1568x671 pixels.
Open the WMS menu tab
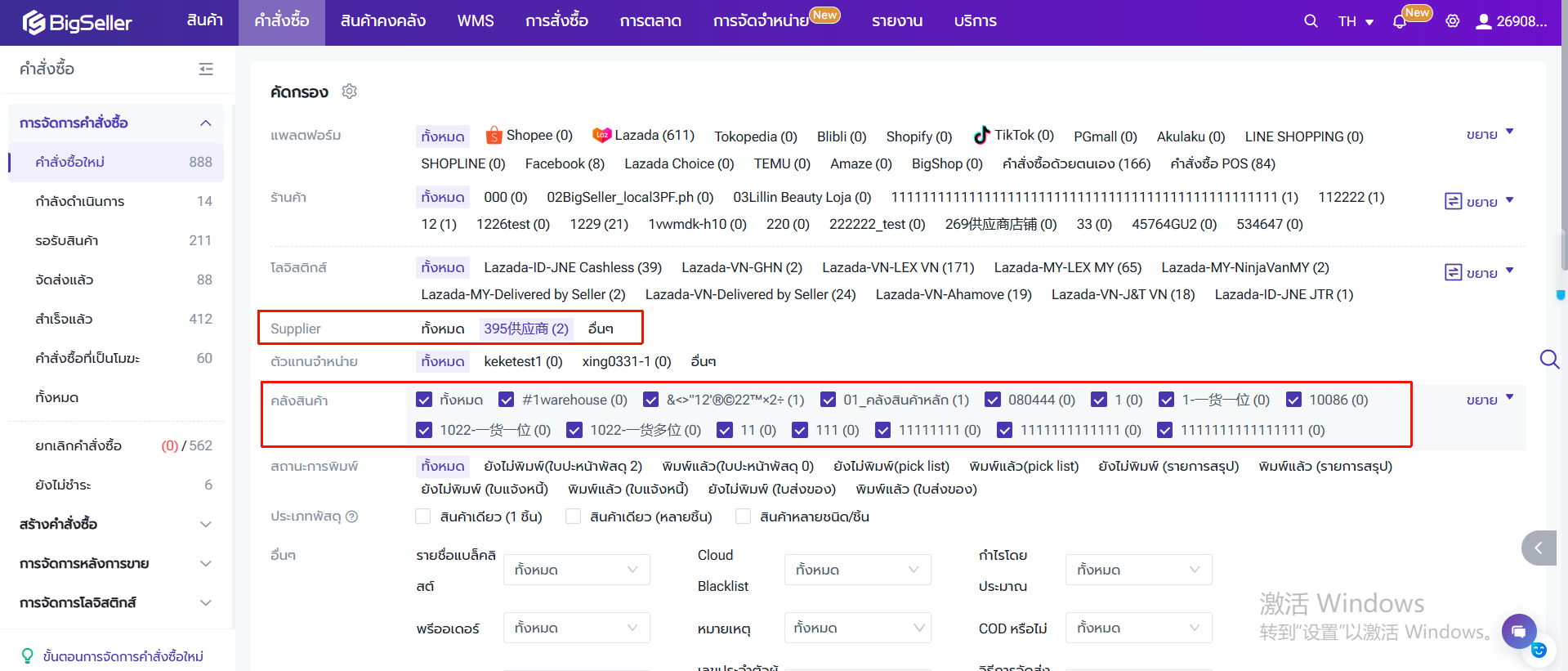point(475,21)
